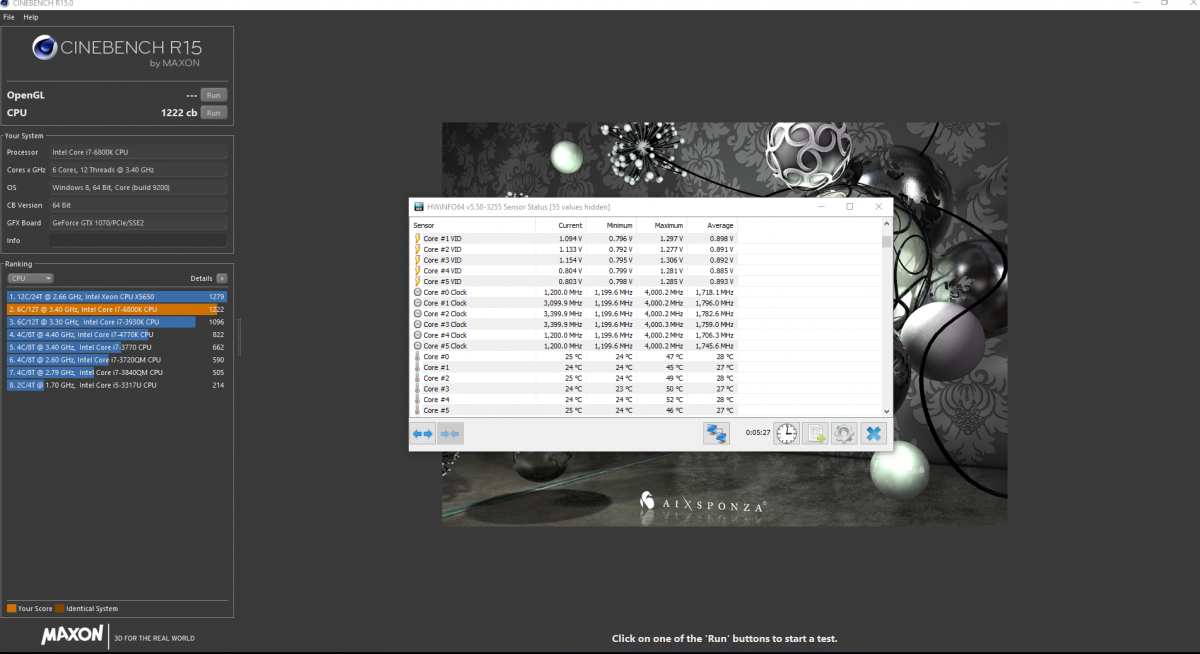
Task: Click the Cinebench title bar app icon
Action: tap(5, 4)
